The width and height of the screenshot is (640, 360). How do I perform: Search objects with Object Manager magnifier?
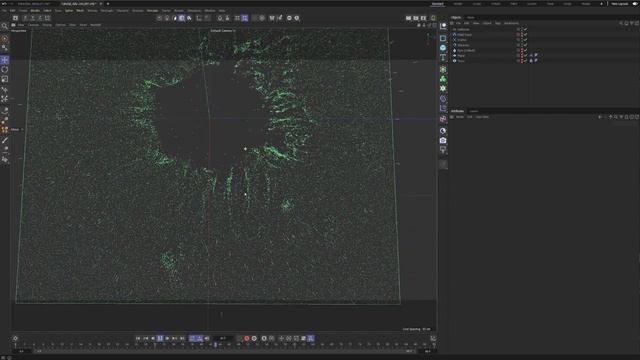pos(621,23)
